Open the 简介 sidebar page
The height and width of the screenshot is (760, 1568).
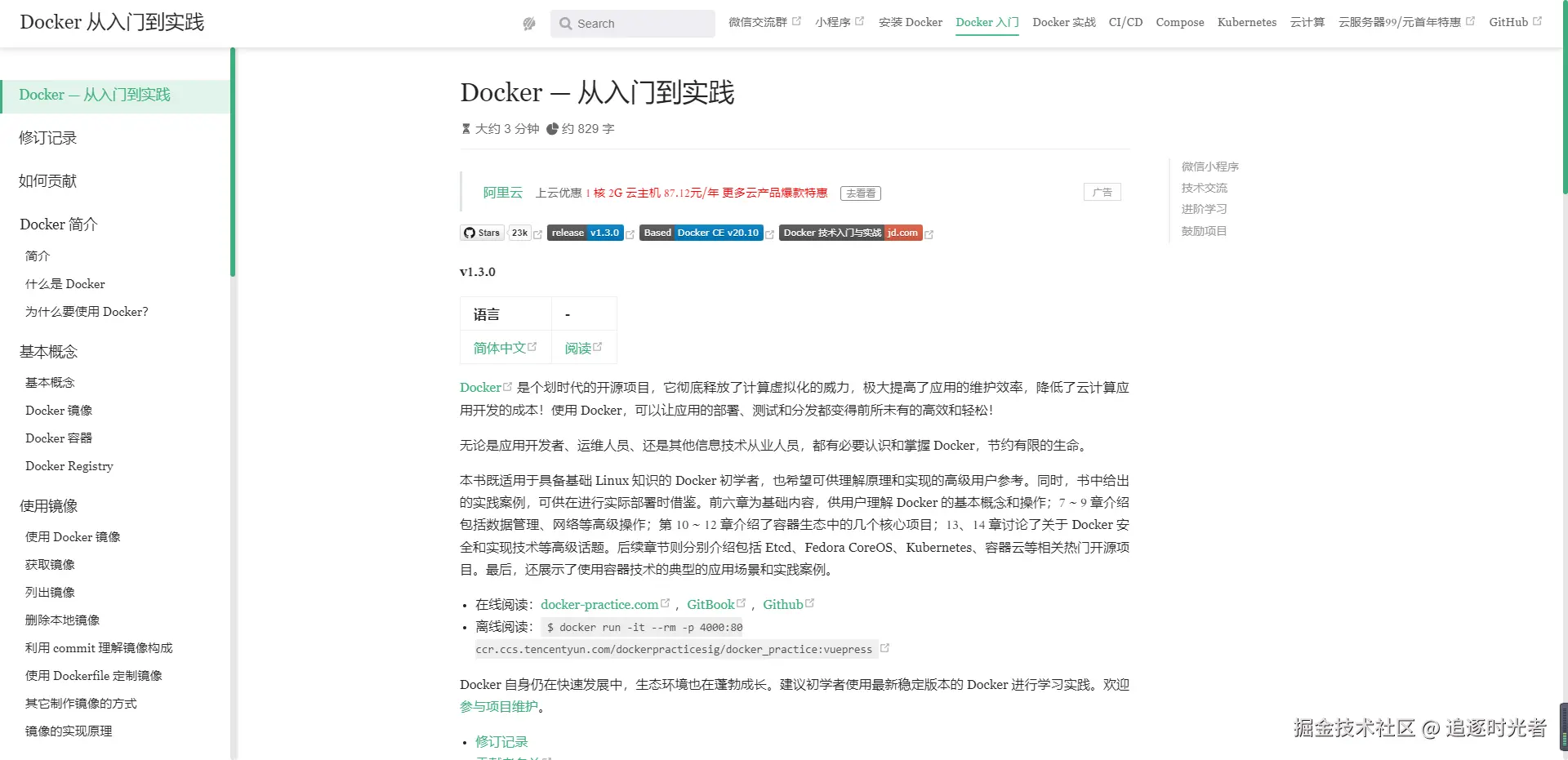click(x=38, y=256)
